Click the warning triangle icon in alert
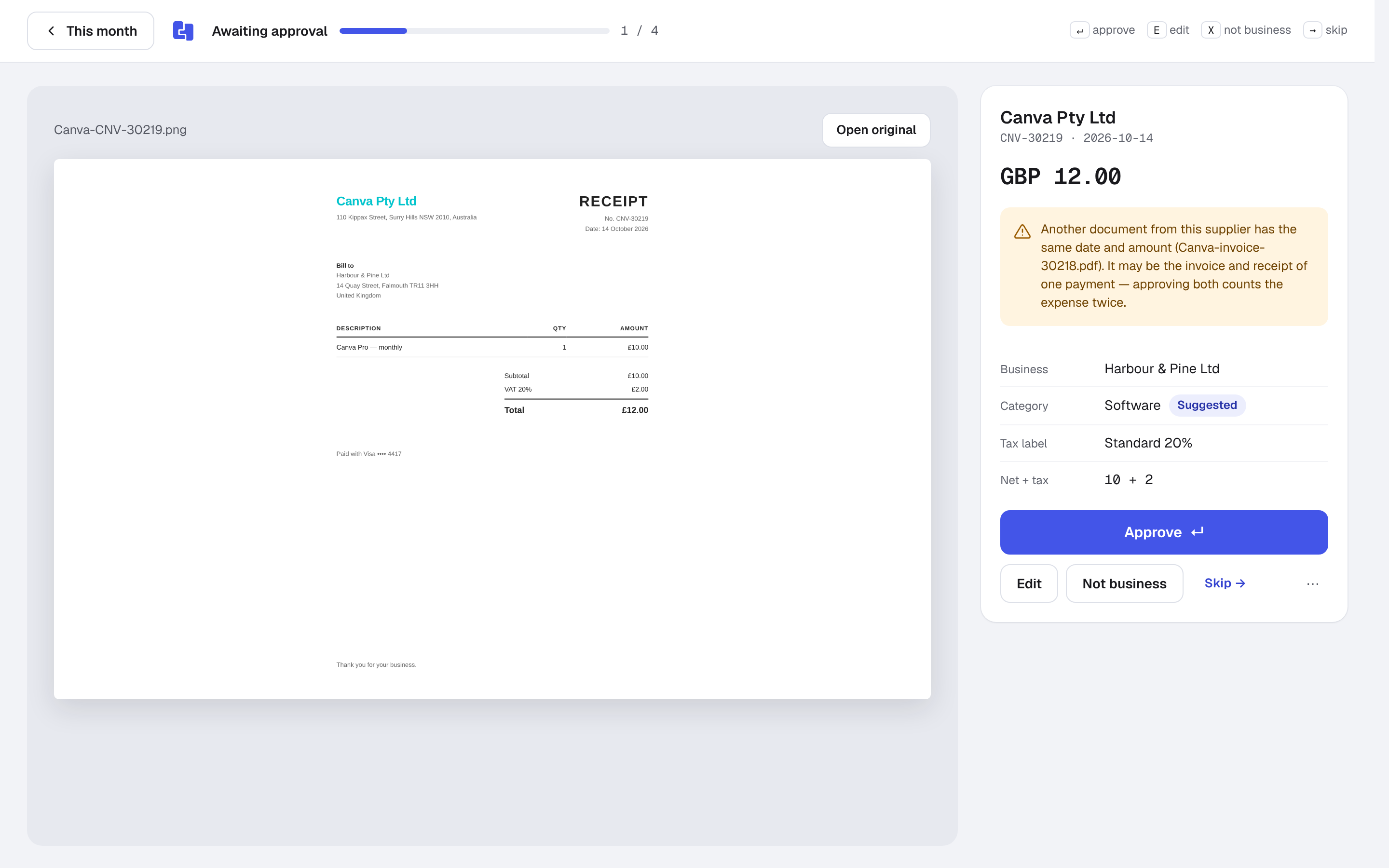 point(1022,231)
